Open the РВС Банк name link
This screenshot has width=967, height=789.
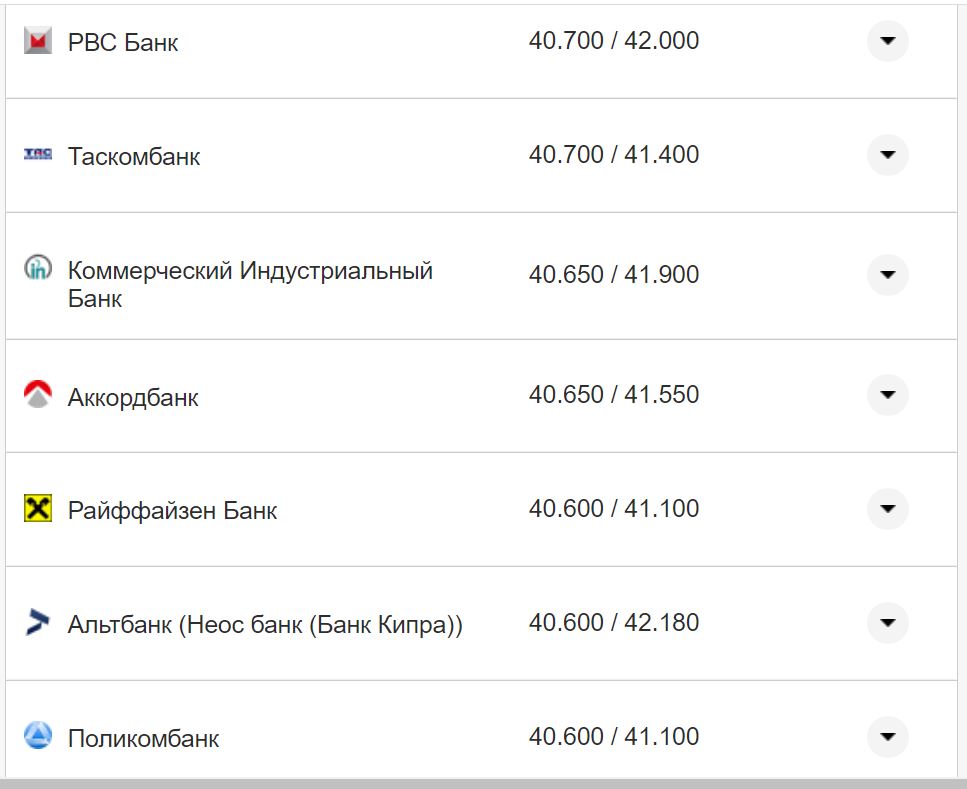click(x=123, y=43)
